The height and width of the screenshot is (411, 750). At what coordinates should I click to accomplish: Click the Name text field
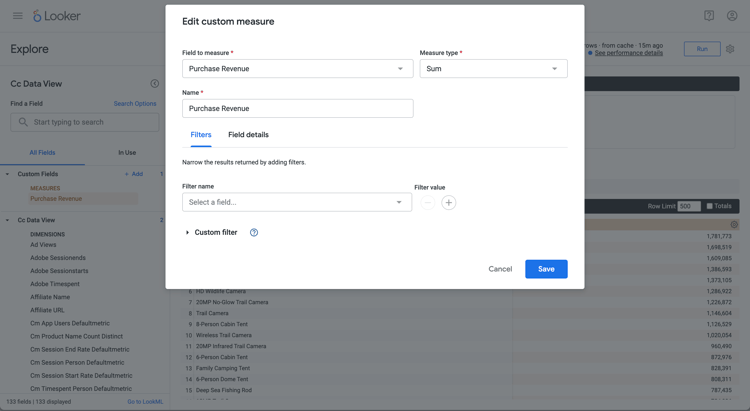click(297, 108)
